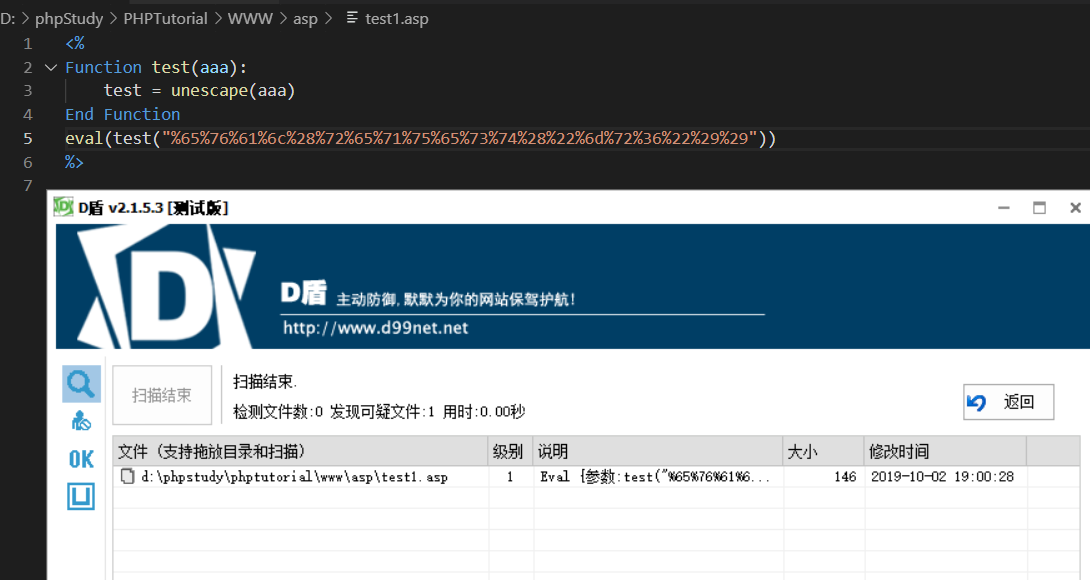Click unescape(aaa) on editor line 3
This screenshot has width=1090, height=580.
click(x=233, y=90)
